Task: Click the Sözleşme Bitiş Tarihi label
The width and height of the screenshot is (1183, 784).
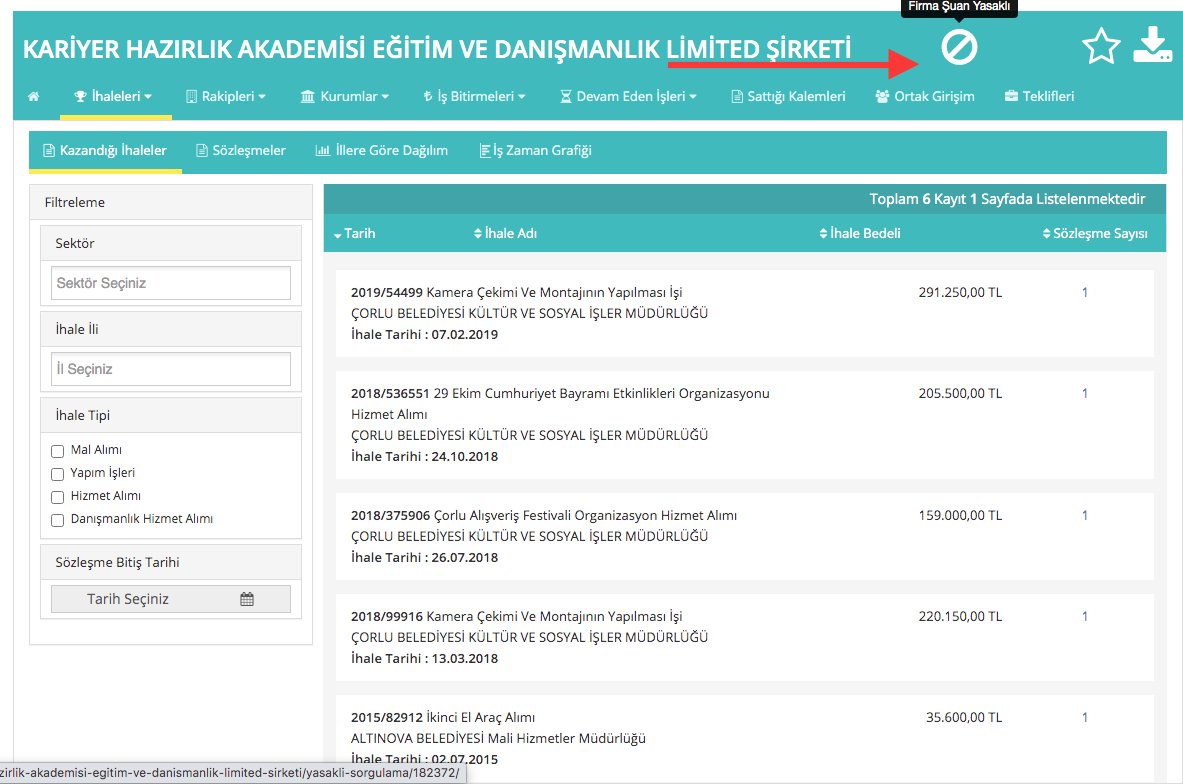Action: pos(117,563)
